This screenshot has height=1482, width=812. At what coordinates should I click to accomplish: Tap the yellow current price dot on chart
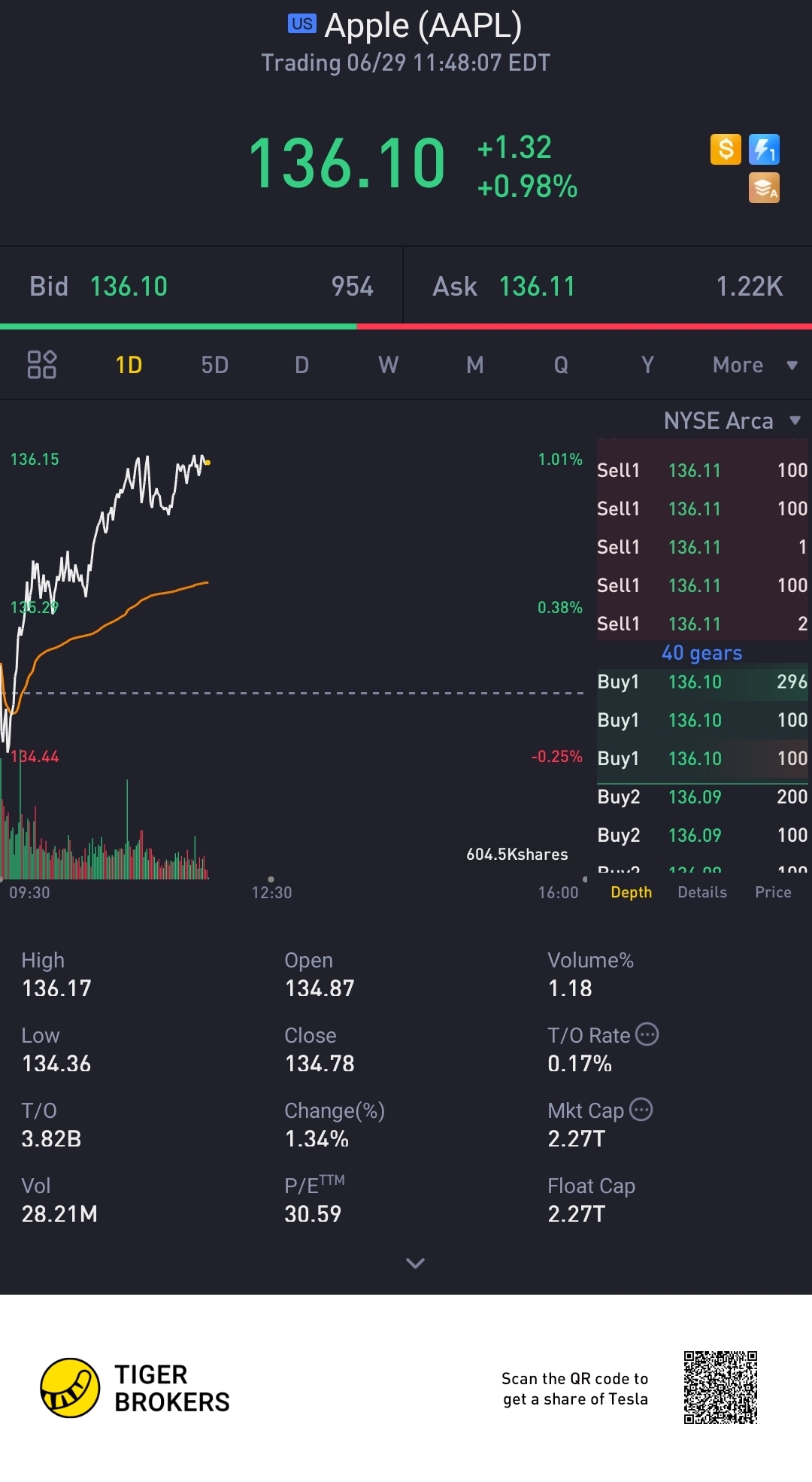208,463
